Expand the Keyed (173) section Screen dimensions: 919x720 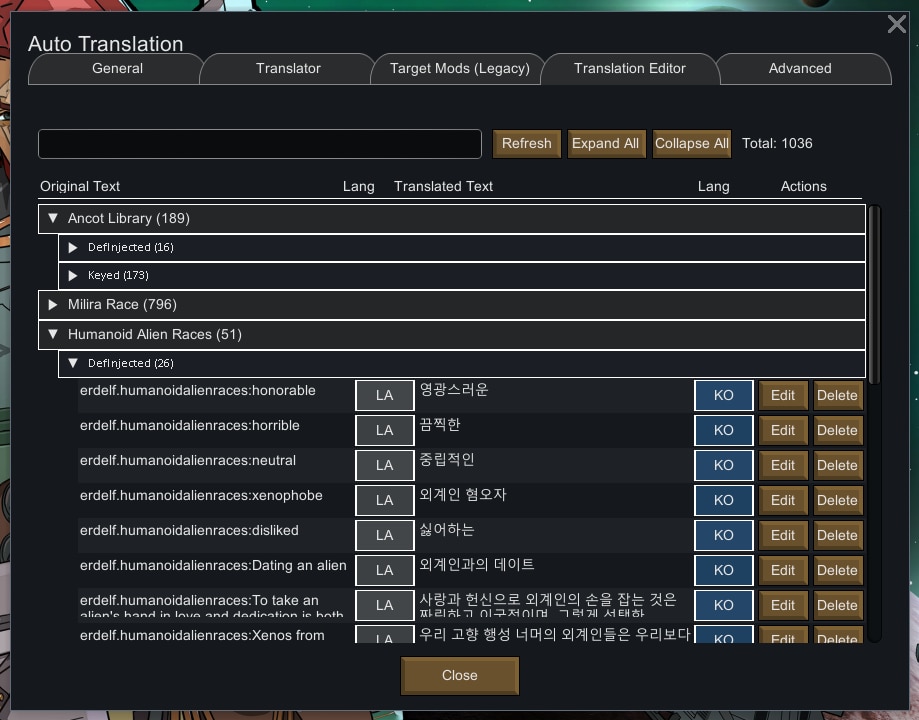[72, 275]
